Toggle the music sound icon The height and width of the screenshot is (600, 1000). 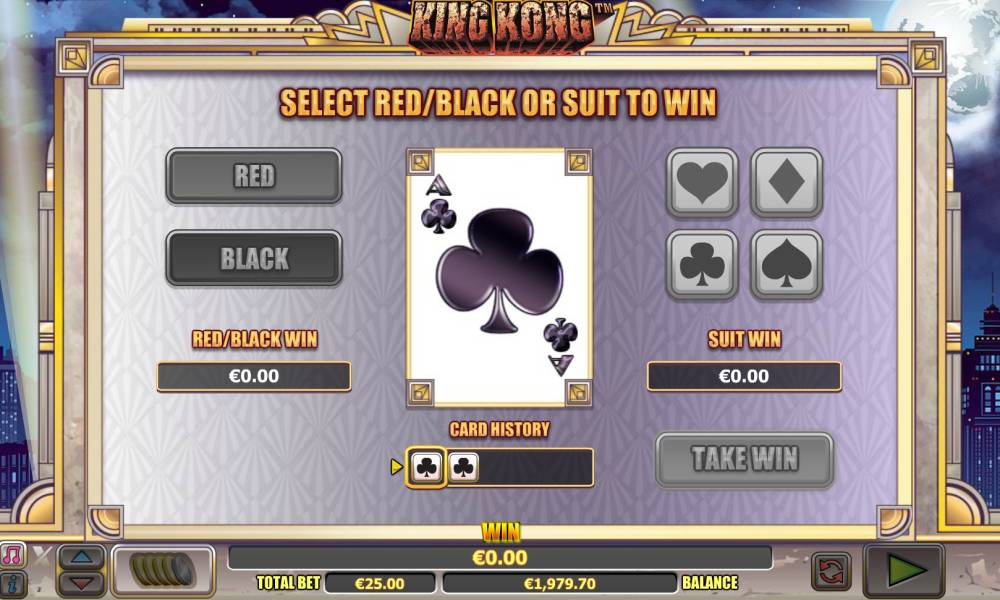point(13,555)
